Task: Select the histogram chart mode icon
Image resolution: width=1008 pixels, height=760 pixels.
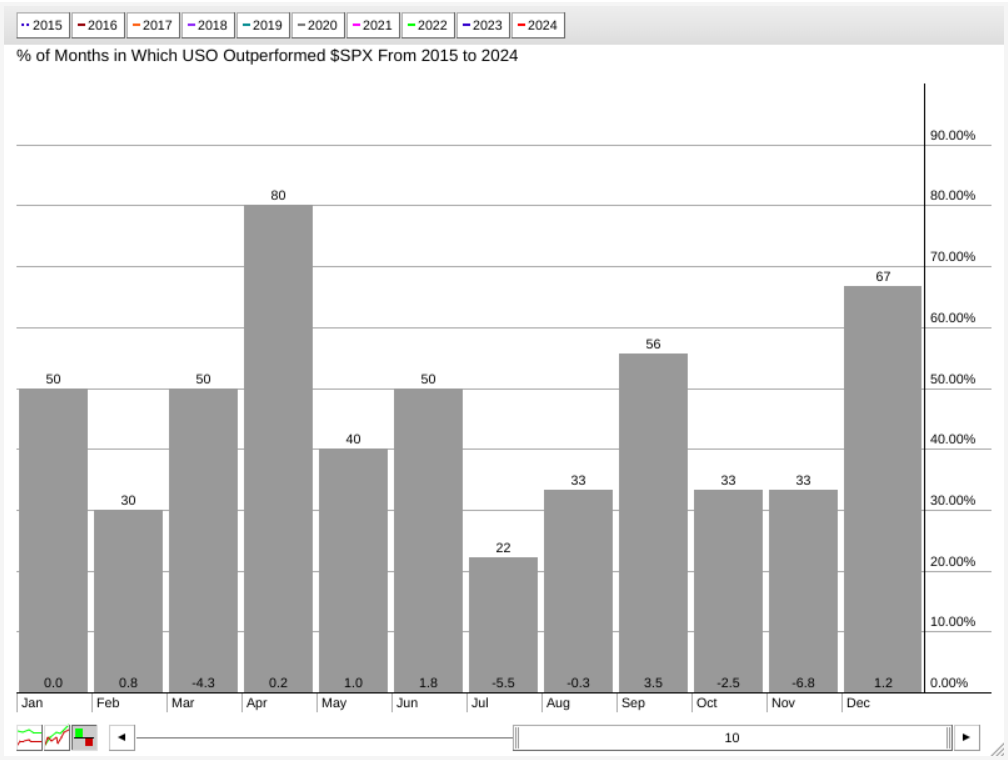Action: 84,738
